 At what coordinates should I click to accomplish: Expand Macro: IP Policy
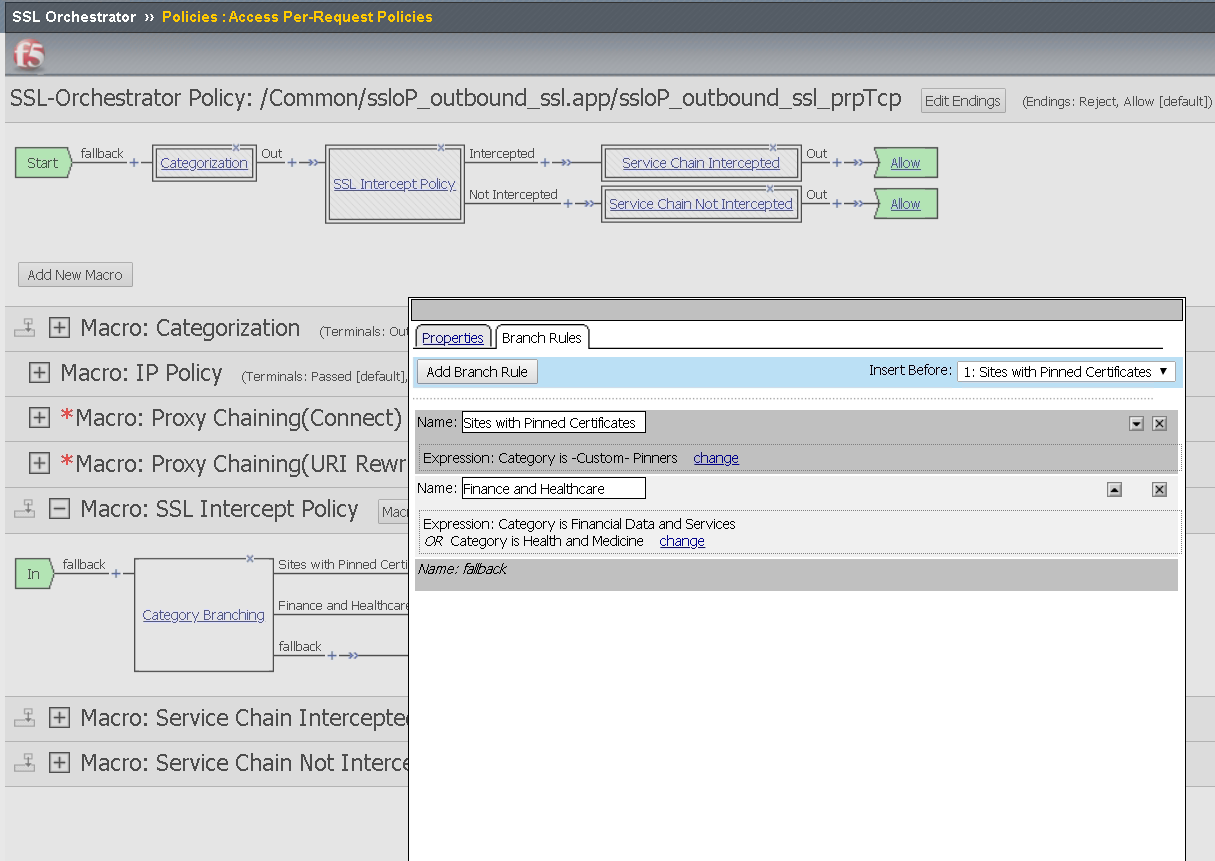(x=40, y=373)
